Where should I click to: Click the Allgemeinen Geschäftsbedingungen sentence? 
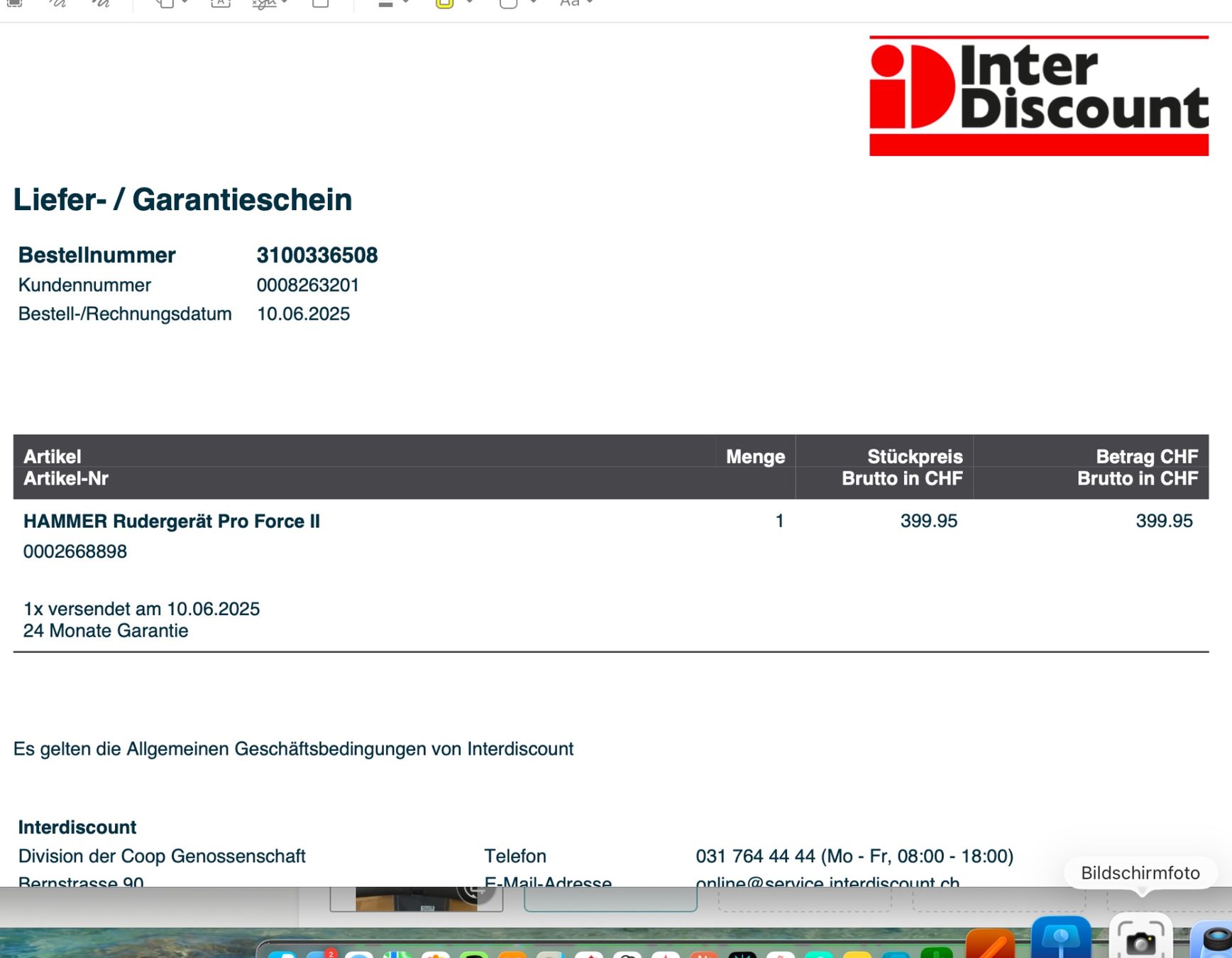(x=293, y=749)
